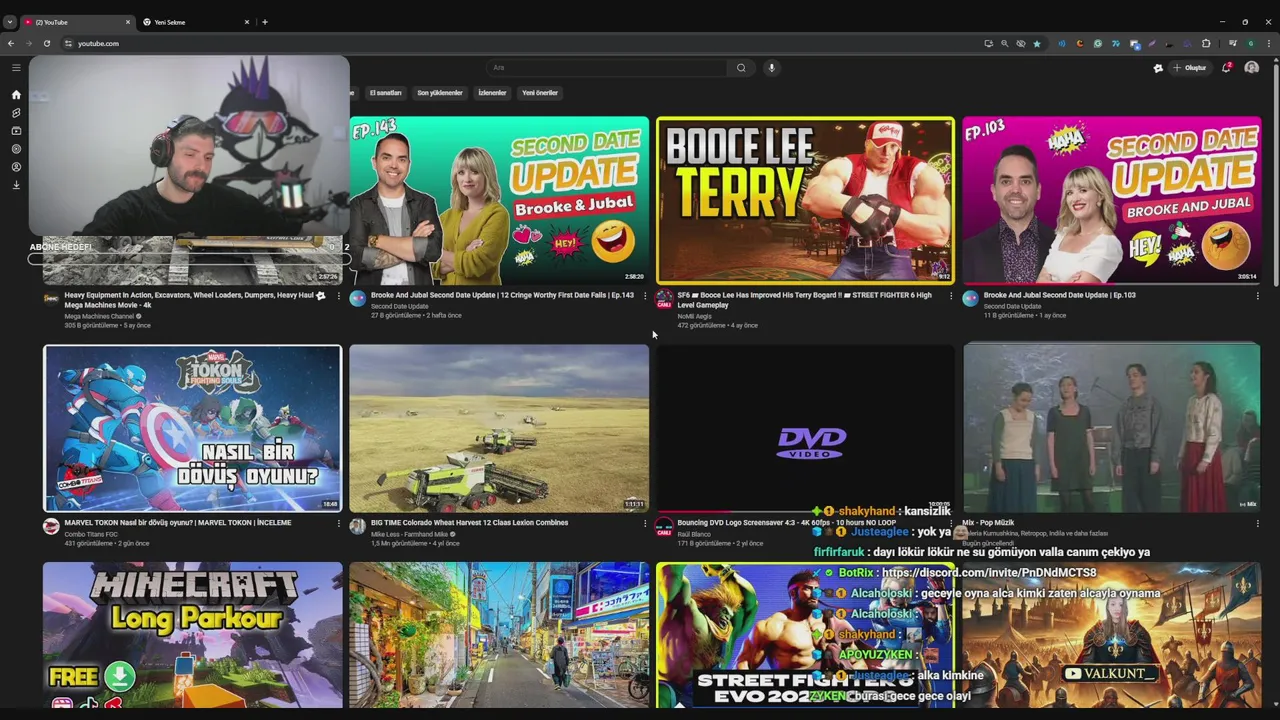Select the El sanatları filter chip
Viewport: 1280px width, 720px height.
pos(385,93)
